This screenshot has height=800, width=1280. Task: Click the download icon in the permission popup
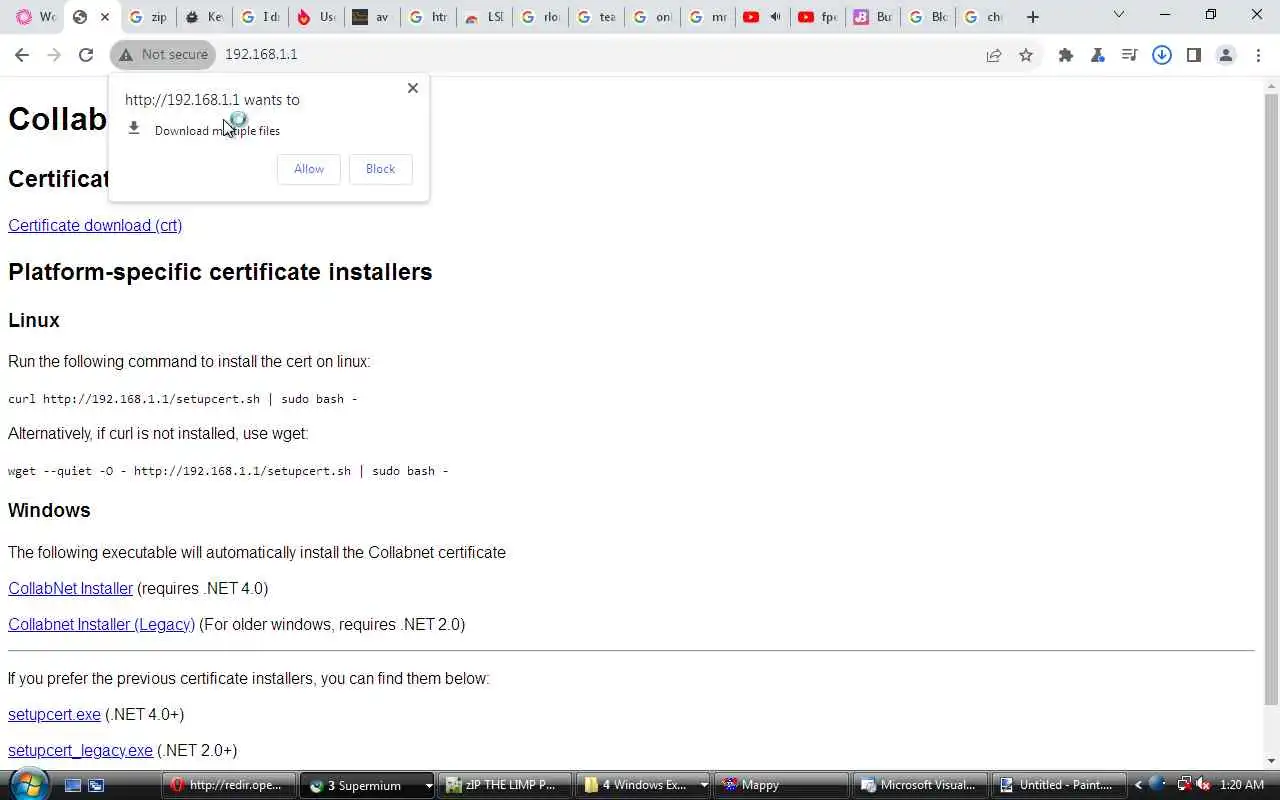(x=134, y=129)
